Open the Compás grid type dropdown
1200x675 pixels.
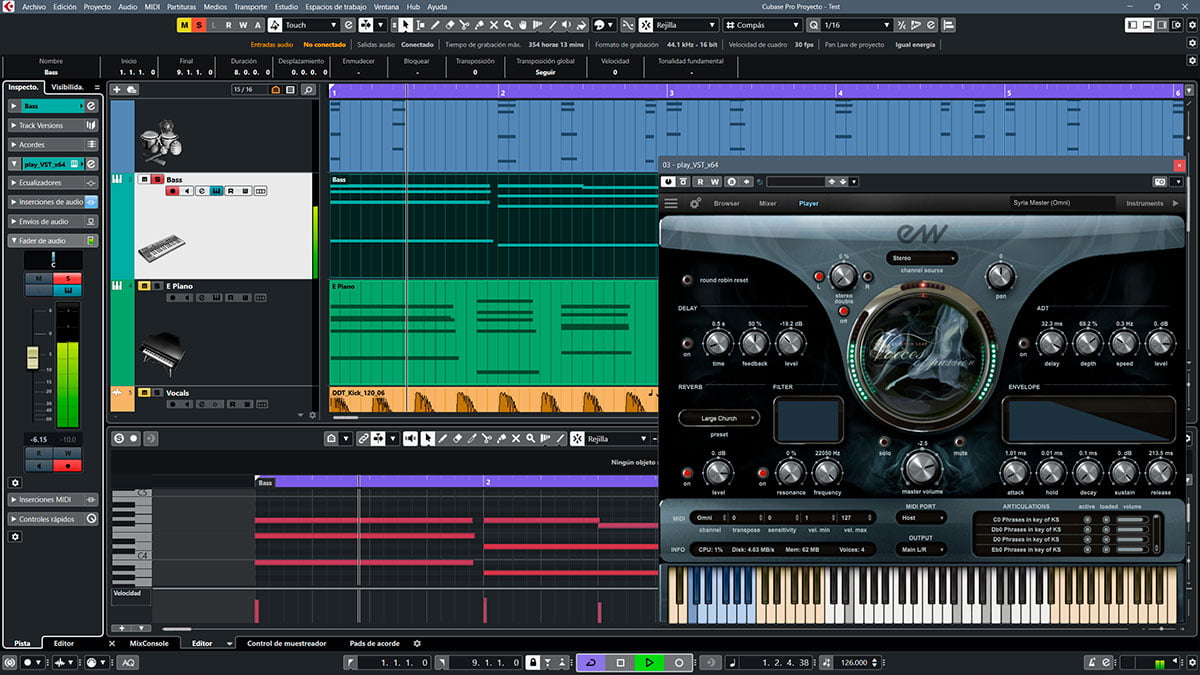click(x=761, y=24)
